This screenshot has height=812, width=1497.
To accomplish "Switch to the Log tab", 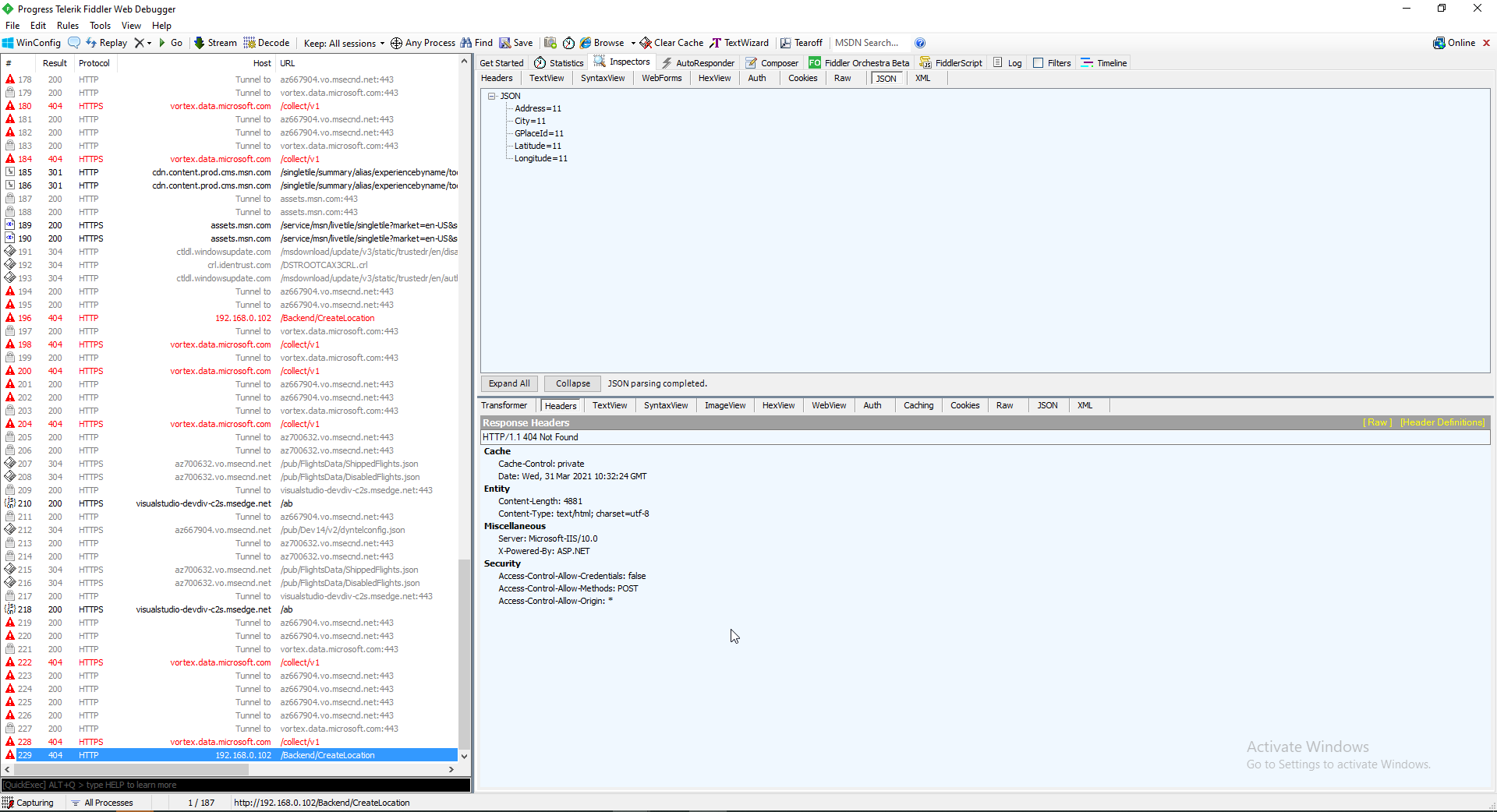I will 1007,63.
